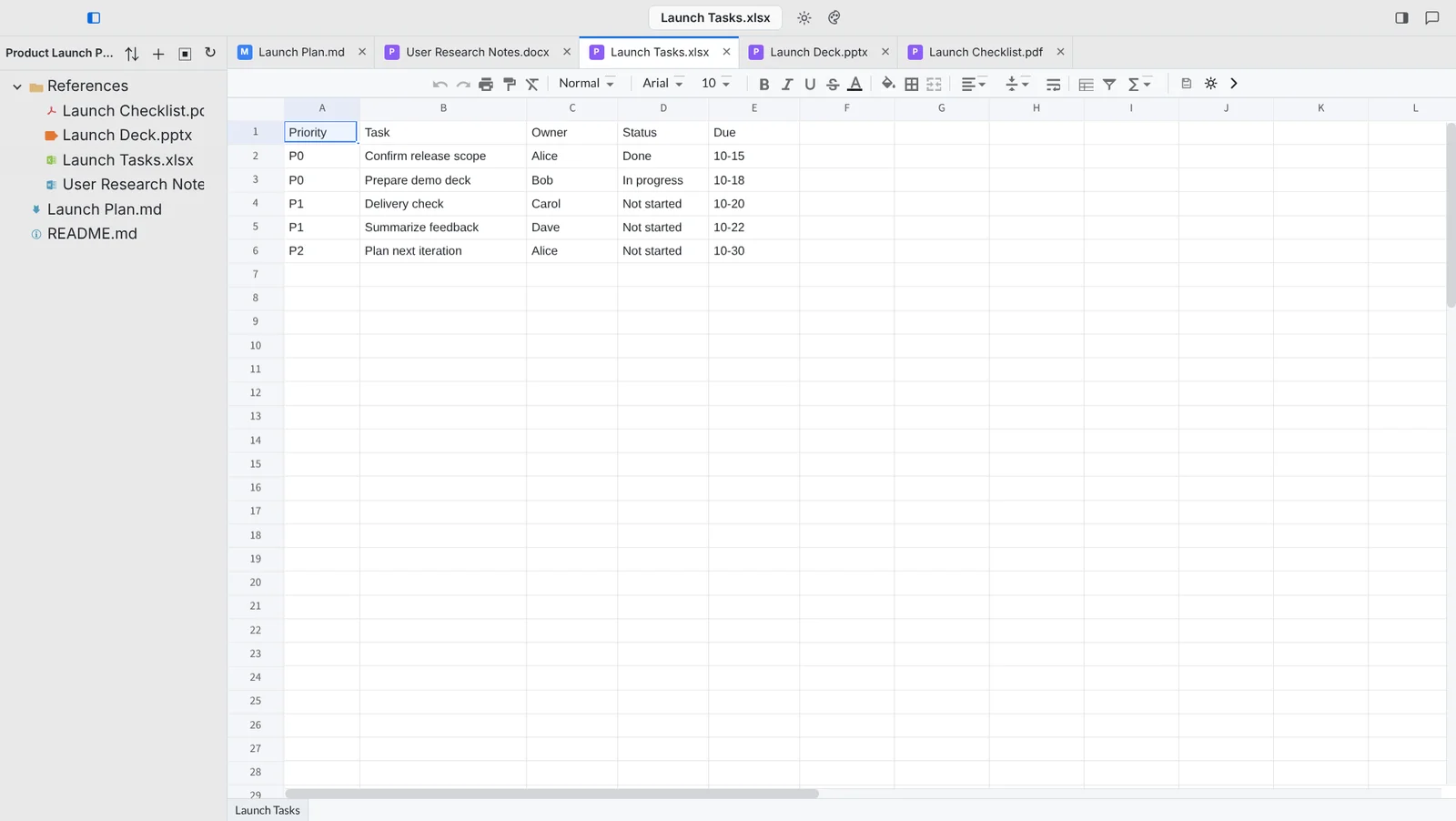Open README.md in file tree

click(x=92, y=233)
